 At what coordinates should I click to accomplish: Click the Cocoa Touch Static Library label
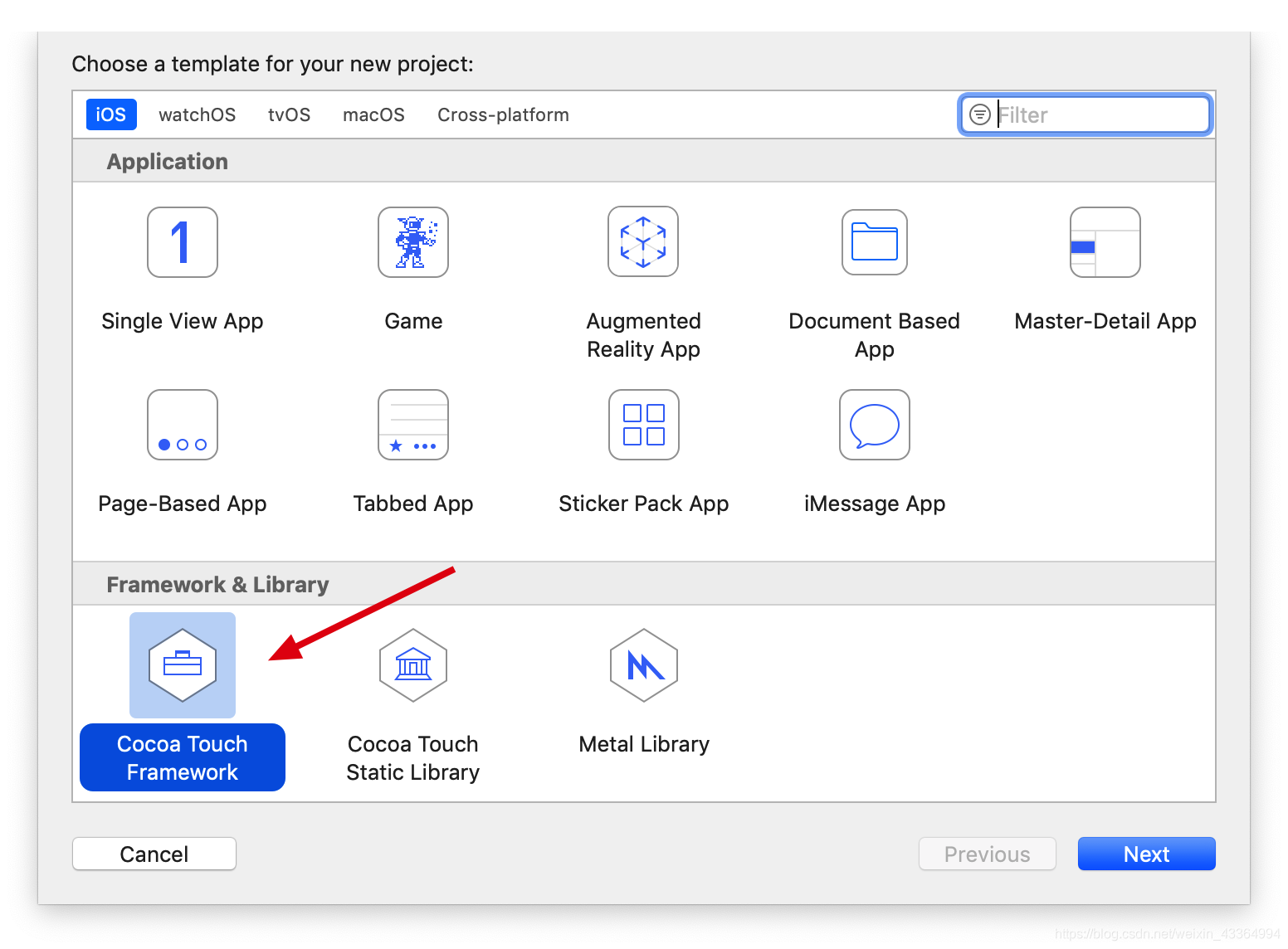(413, 758)
